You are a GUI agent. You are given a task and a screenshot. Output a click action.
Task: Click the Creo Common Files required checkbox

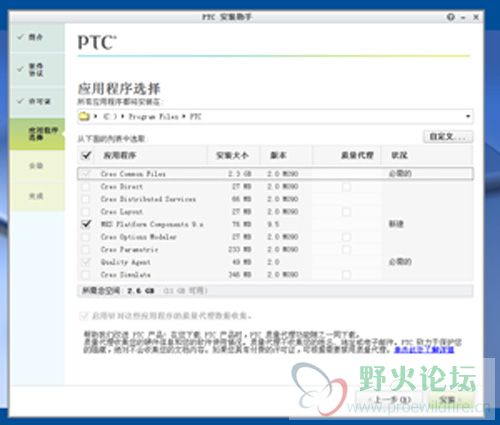86,174
